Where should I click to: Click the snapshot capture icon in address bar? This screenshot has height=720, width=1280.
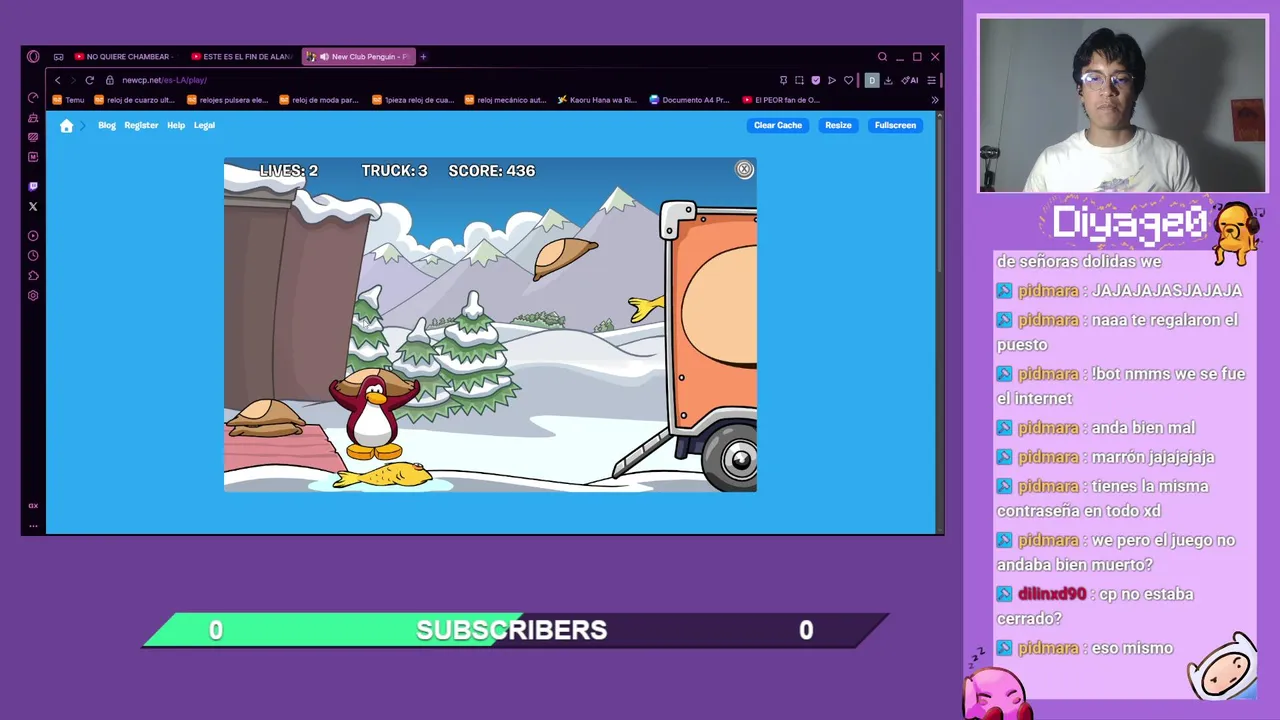click(799, 80)
